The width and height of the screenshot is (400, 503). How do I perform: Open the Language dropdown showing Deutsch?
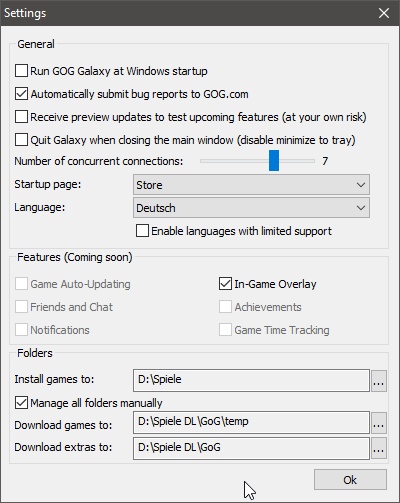tap(251, 208)
